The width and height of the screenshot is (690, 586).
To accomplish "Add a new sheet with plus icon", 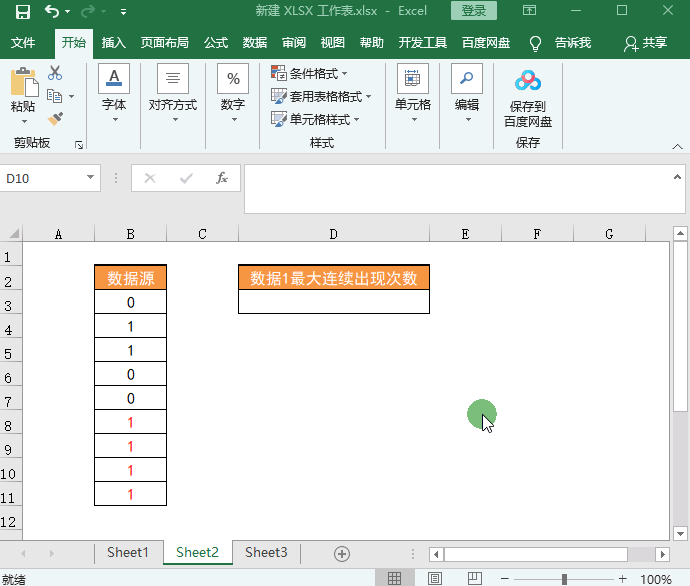I will pyautogui.click(x=342, y=553).
